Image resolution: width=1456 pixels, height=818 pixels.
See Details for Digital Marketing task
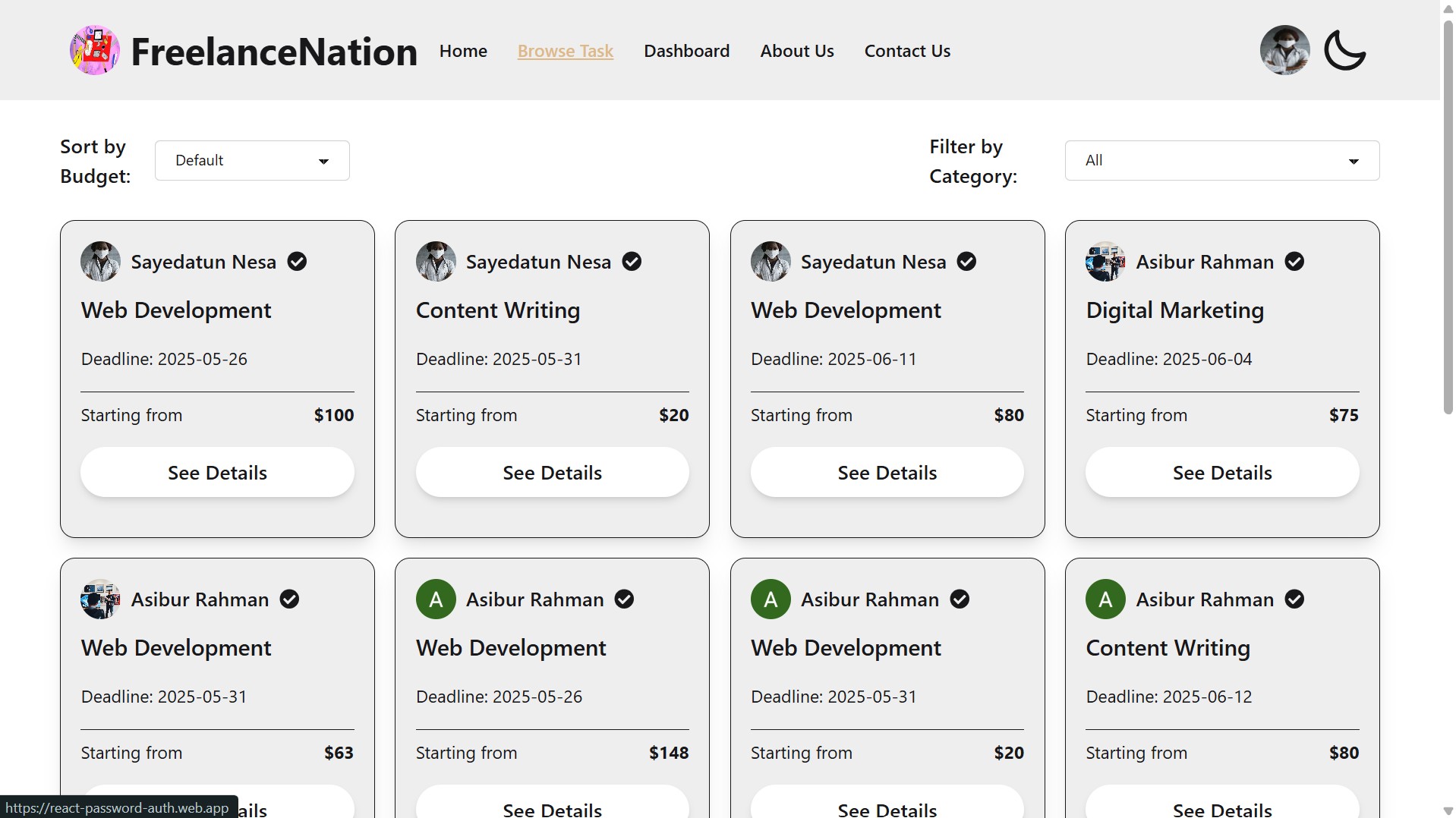click(x=1222, y=472)
